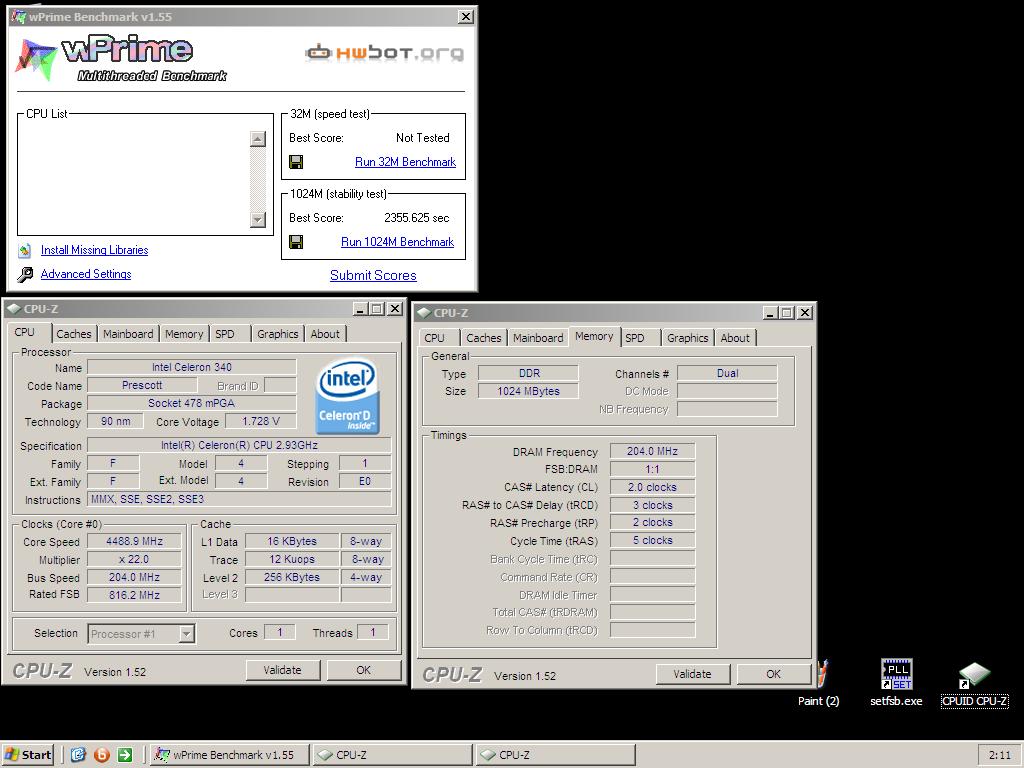Click the orange browser quick launch icon
The image size is (1024, 768).
click(x=102, y=755)
